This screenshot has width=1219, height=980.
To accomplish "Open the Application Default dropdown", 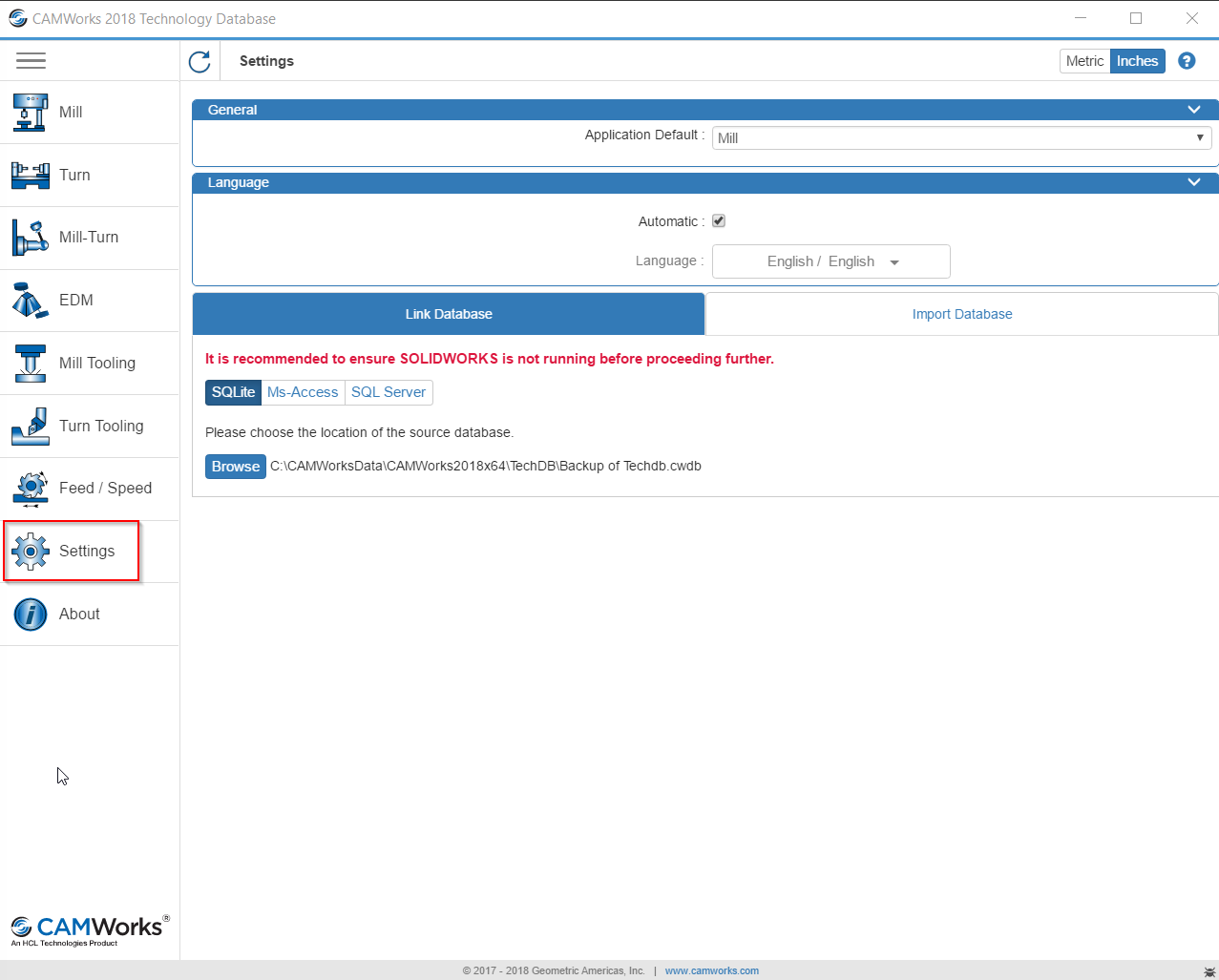I will pos(961,137).
